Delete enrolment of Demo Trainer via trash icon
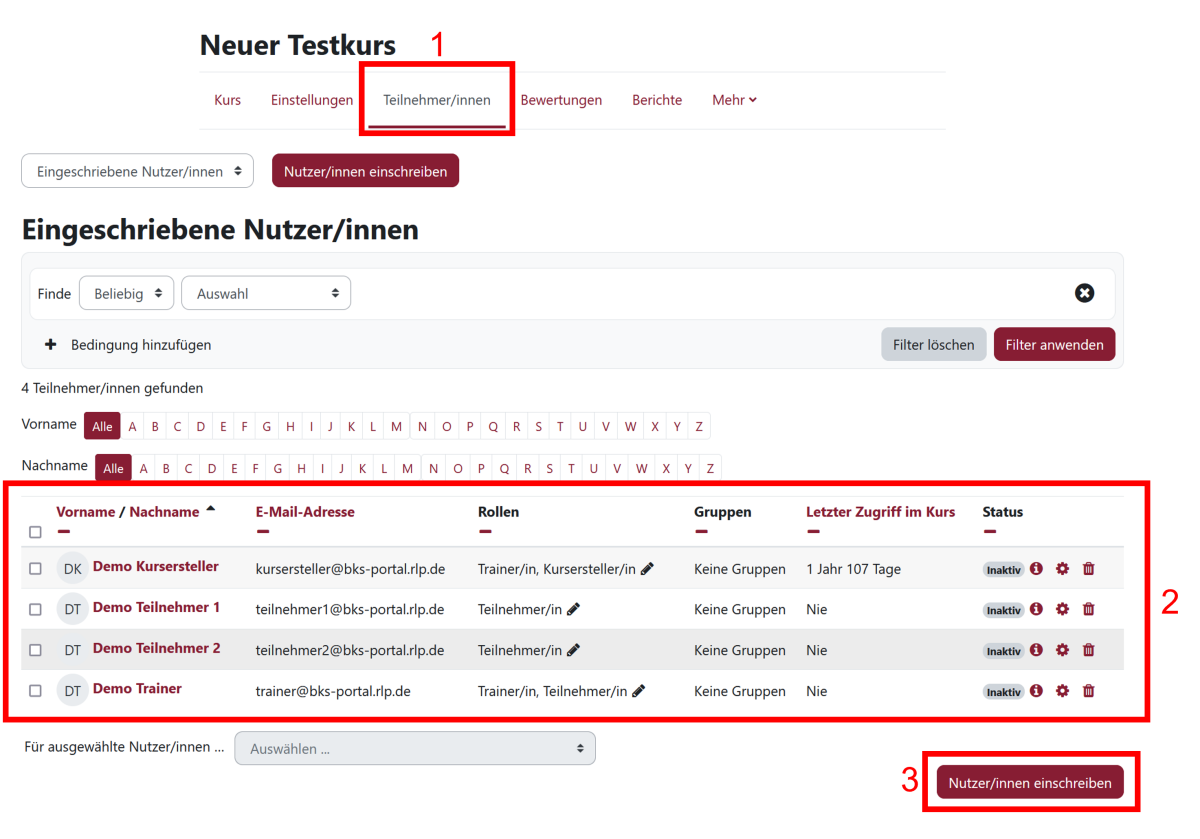Image resolution: width=1200 pixels, height=839 pixels. 1089,691
